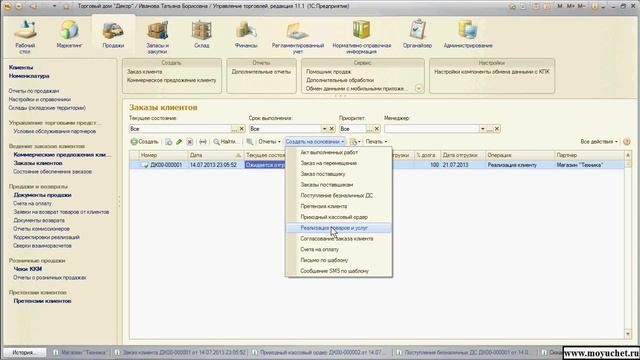Open Номенклатура link in sidebar

(x=29, y=76)
